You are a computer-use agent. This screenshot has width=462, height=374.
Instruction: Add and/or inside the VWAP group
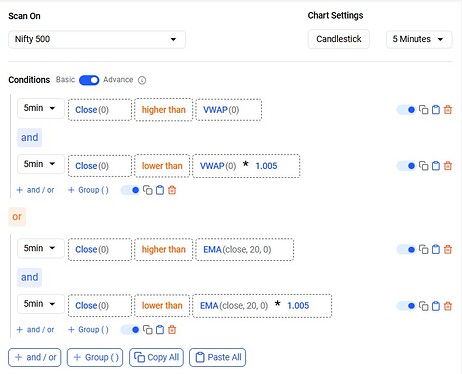[x=35, y=190]
